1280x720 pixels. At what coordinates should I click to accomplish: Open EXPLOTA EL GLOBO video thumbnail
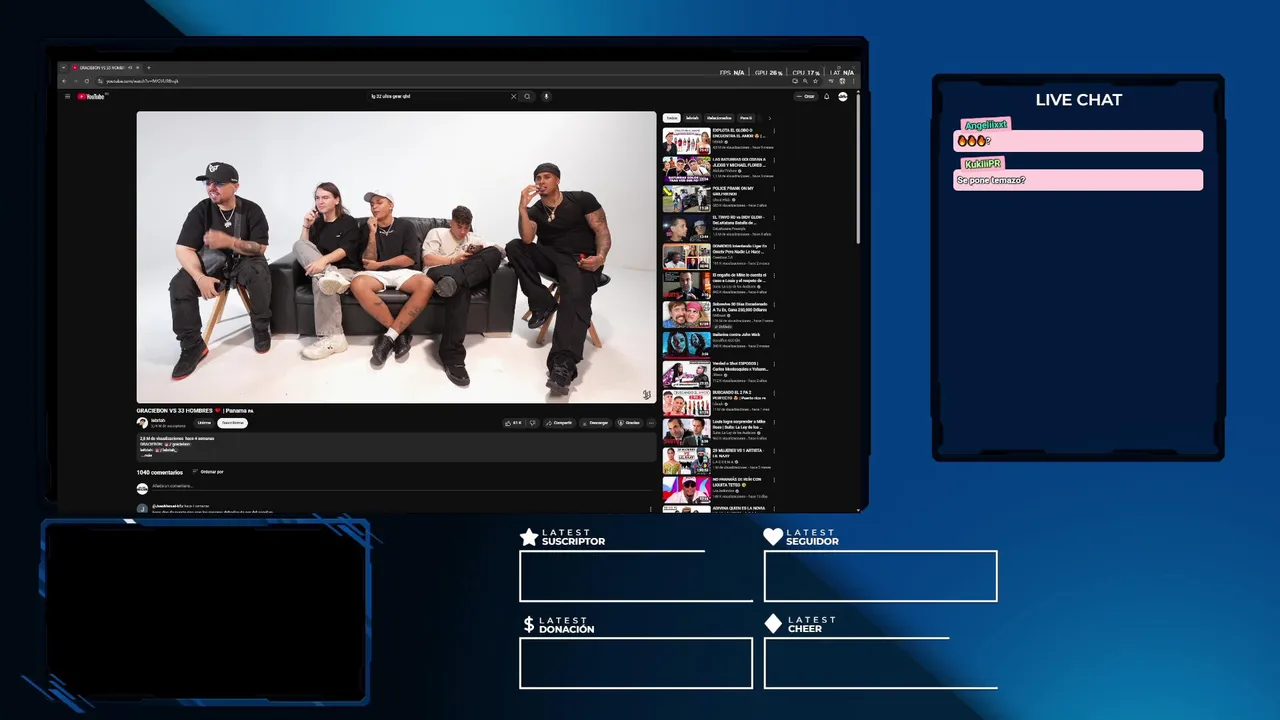[686, 141]
